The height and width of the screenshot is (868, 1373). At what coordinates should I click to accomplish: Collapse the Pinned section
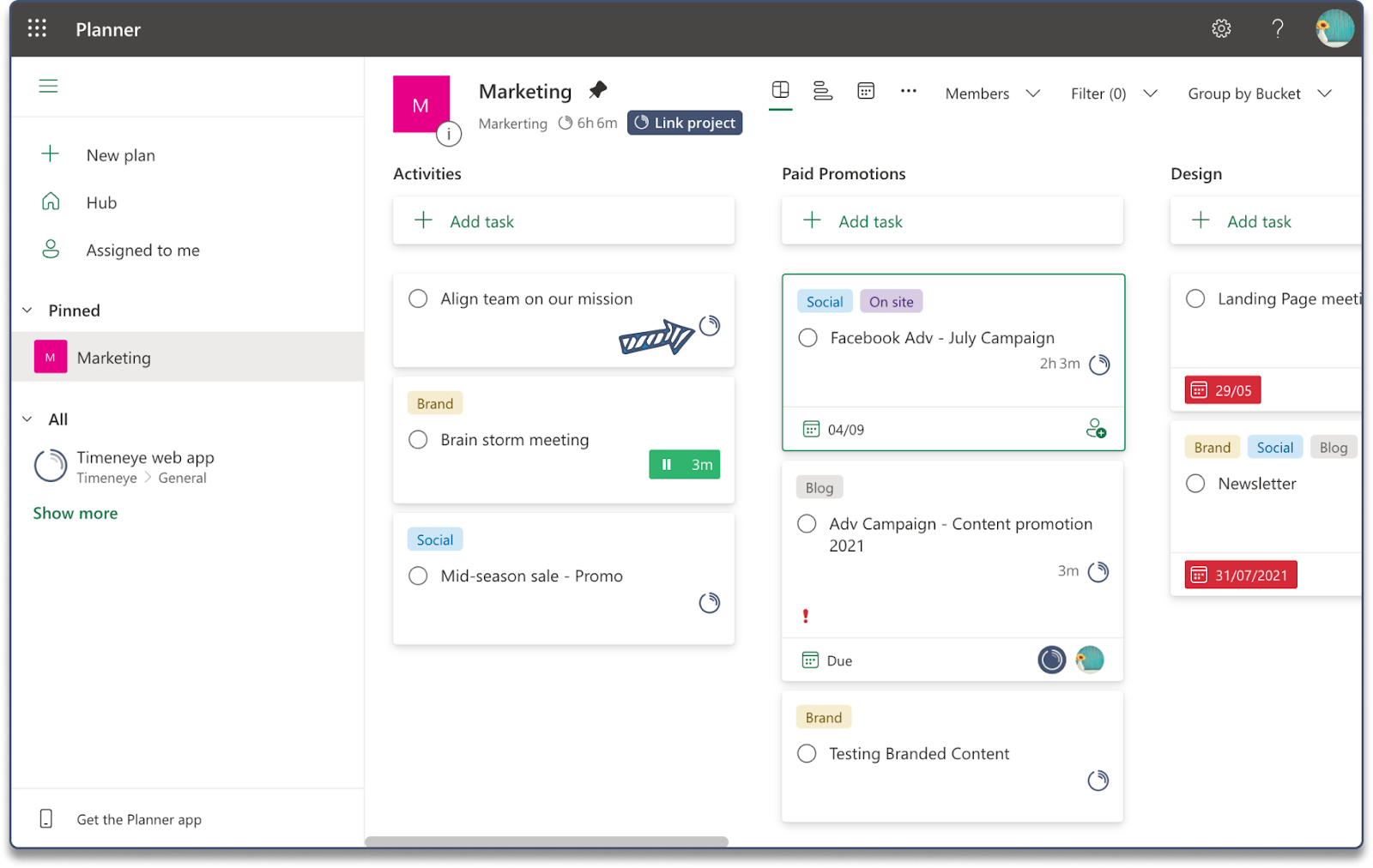point(27,310)
